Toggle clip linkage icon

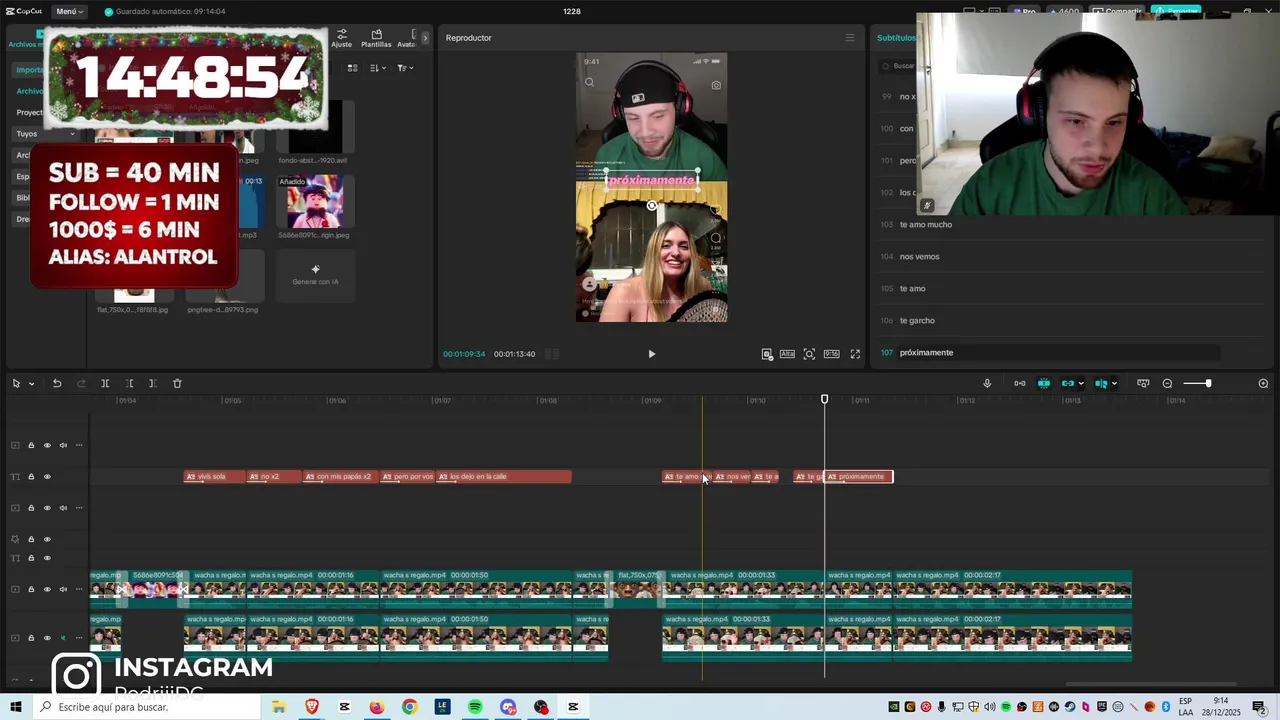click(1068, 383)
